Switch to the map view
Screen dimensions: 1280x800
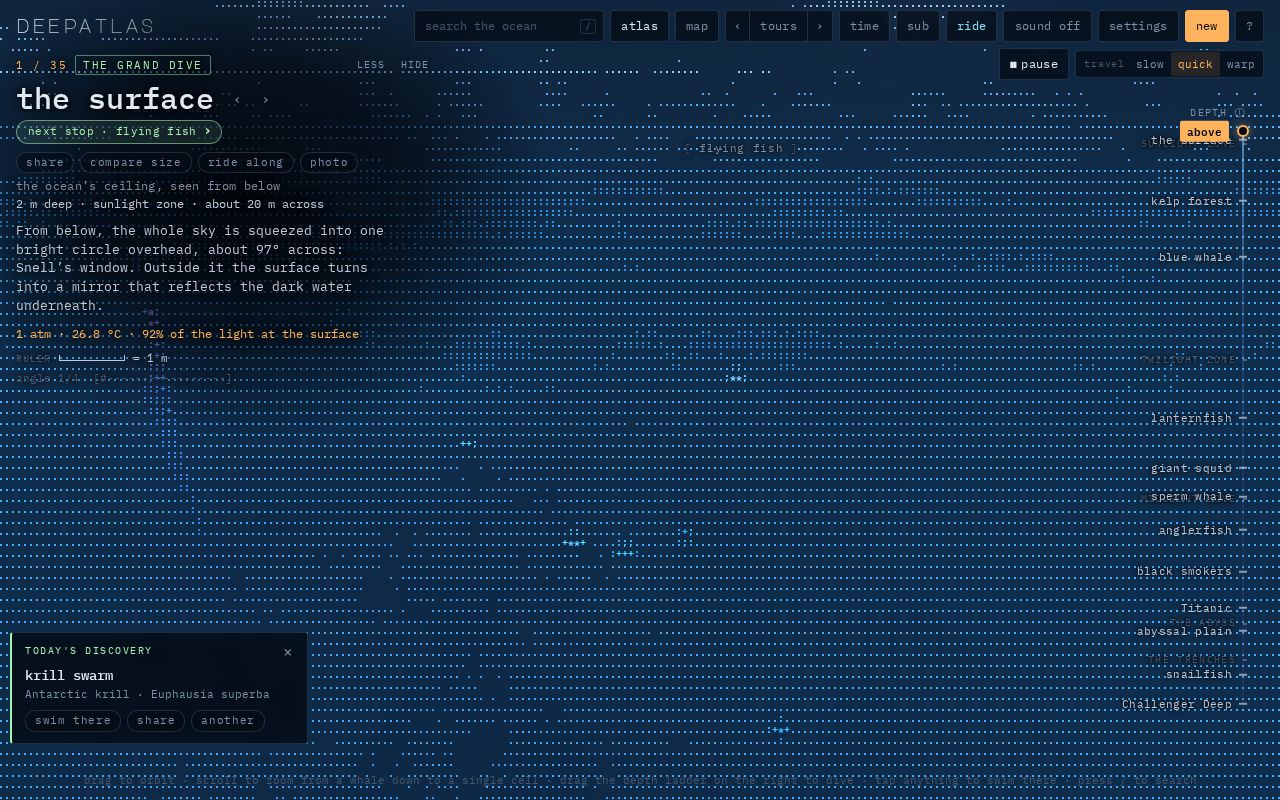[x=697, y=26]
